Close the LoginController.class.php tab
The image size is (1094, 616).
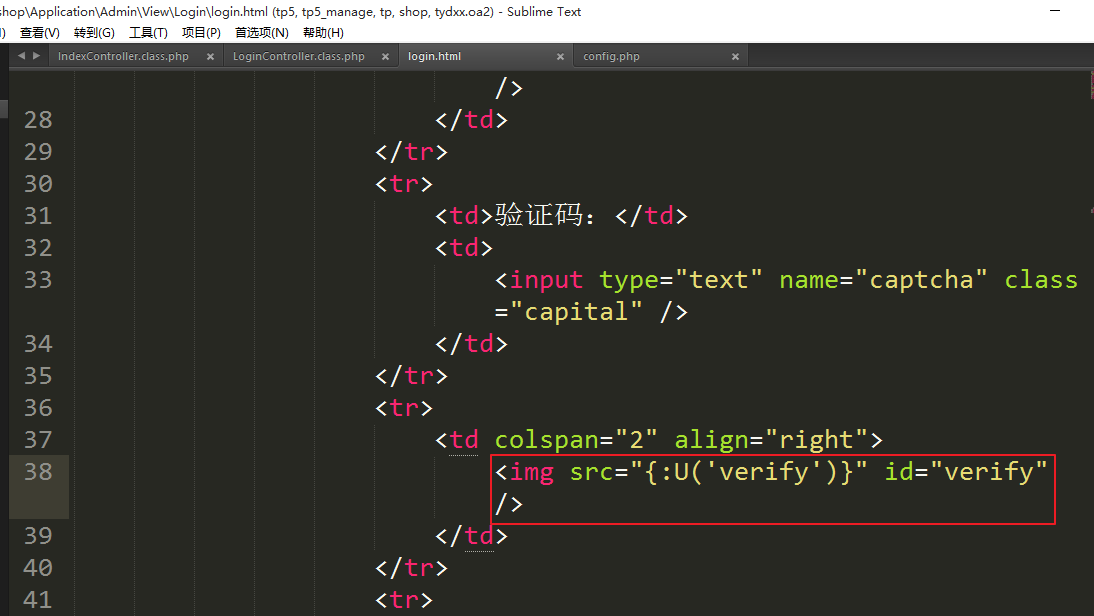(386, 57)
